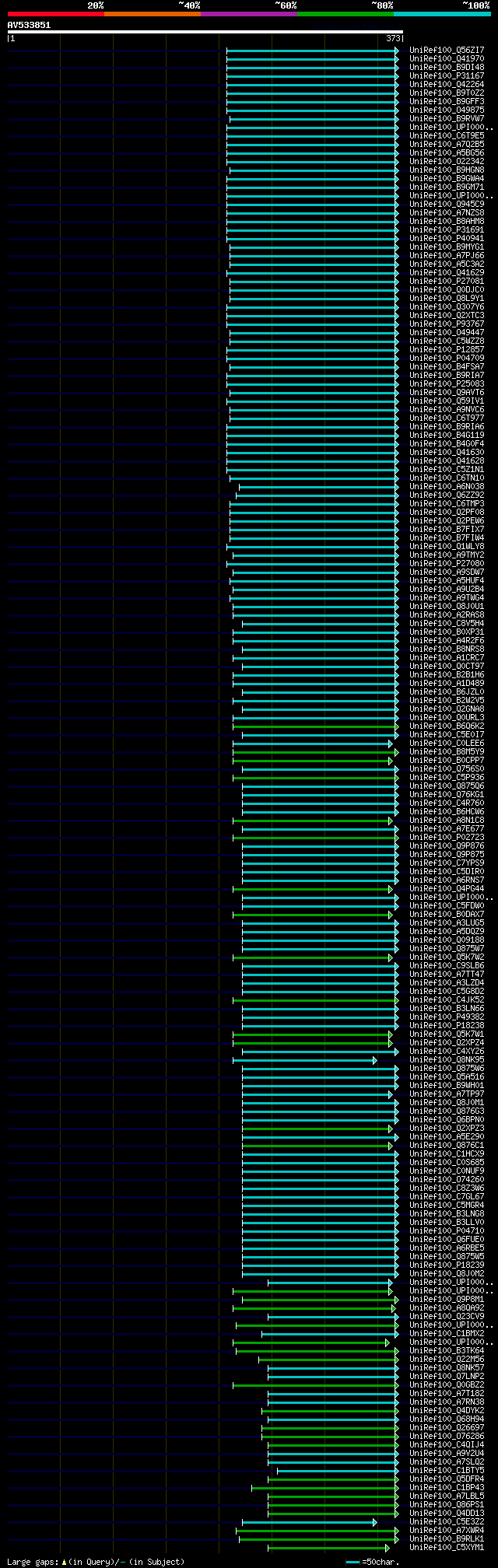498x1568 pixels.
Task: Select the label UniRef100_Q6BPN0
Action: (447, 1119)
